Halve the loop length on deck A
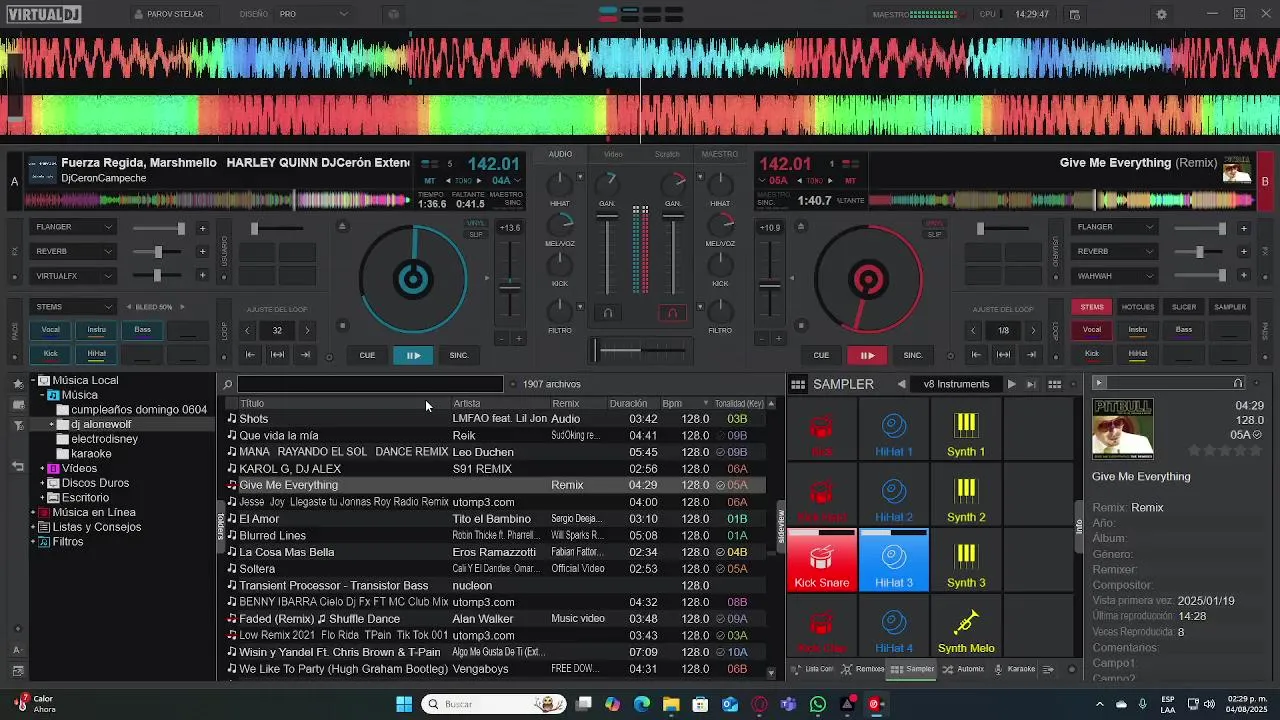This screenshot has height=720, width=1280. point(247,330)
